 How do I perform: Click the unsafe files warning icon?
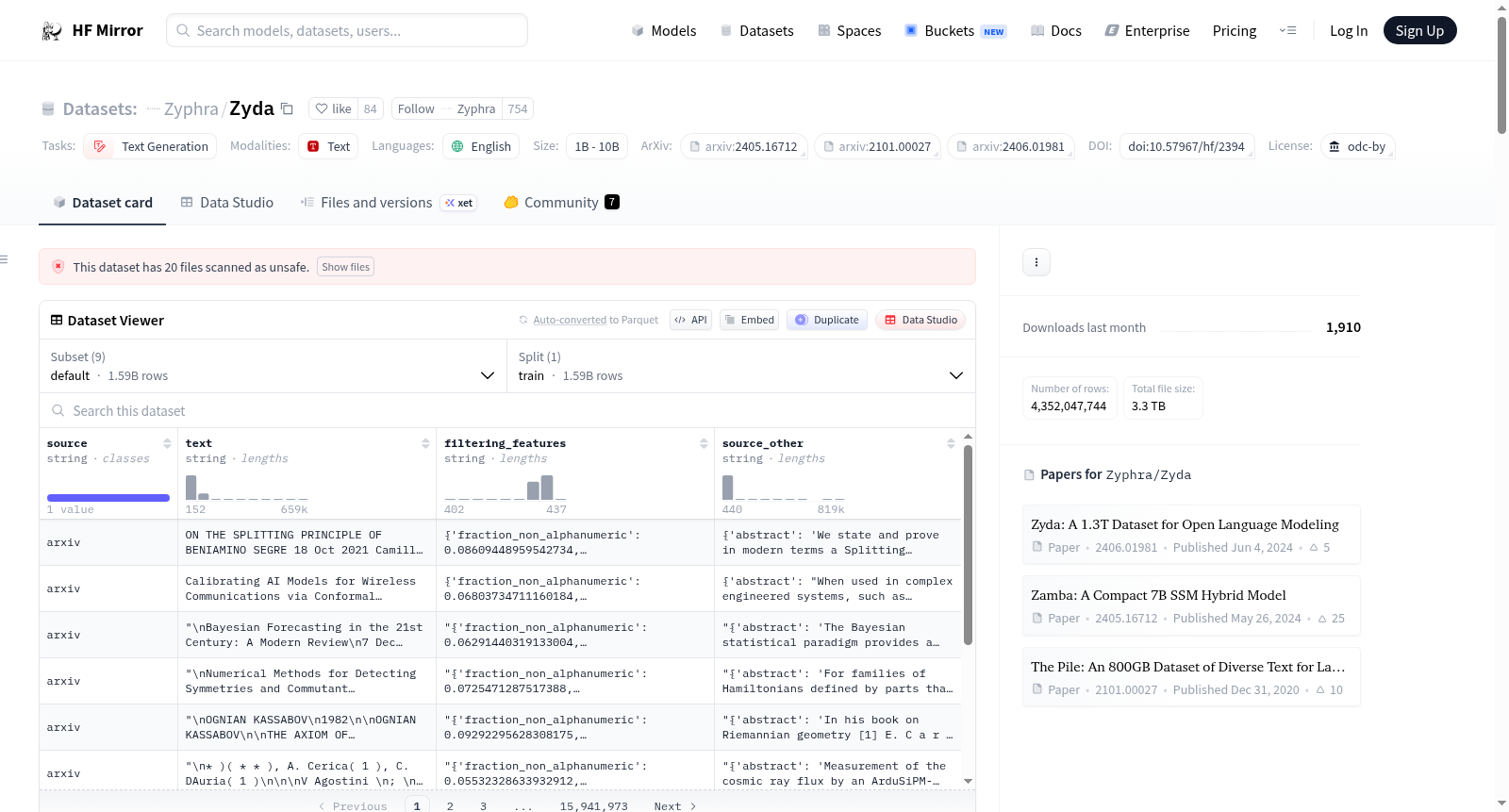(58, 267)
